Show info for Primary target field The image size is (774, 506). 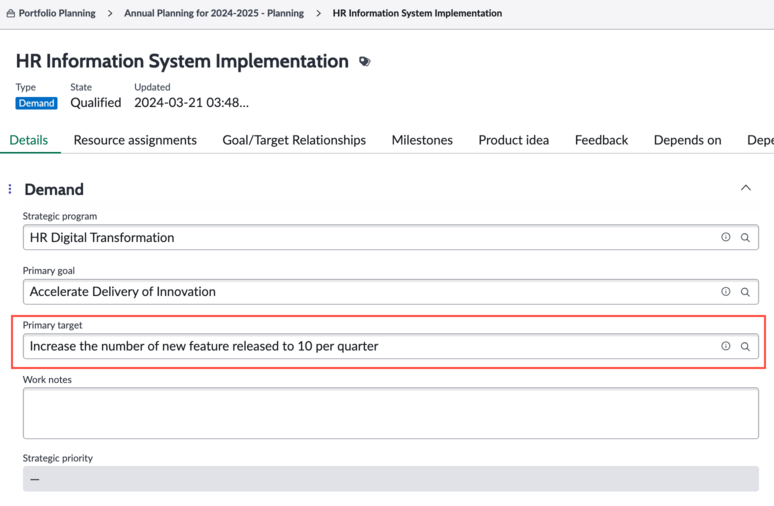pos(726,346)
